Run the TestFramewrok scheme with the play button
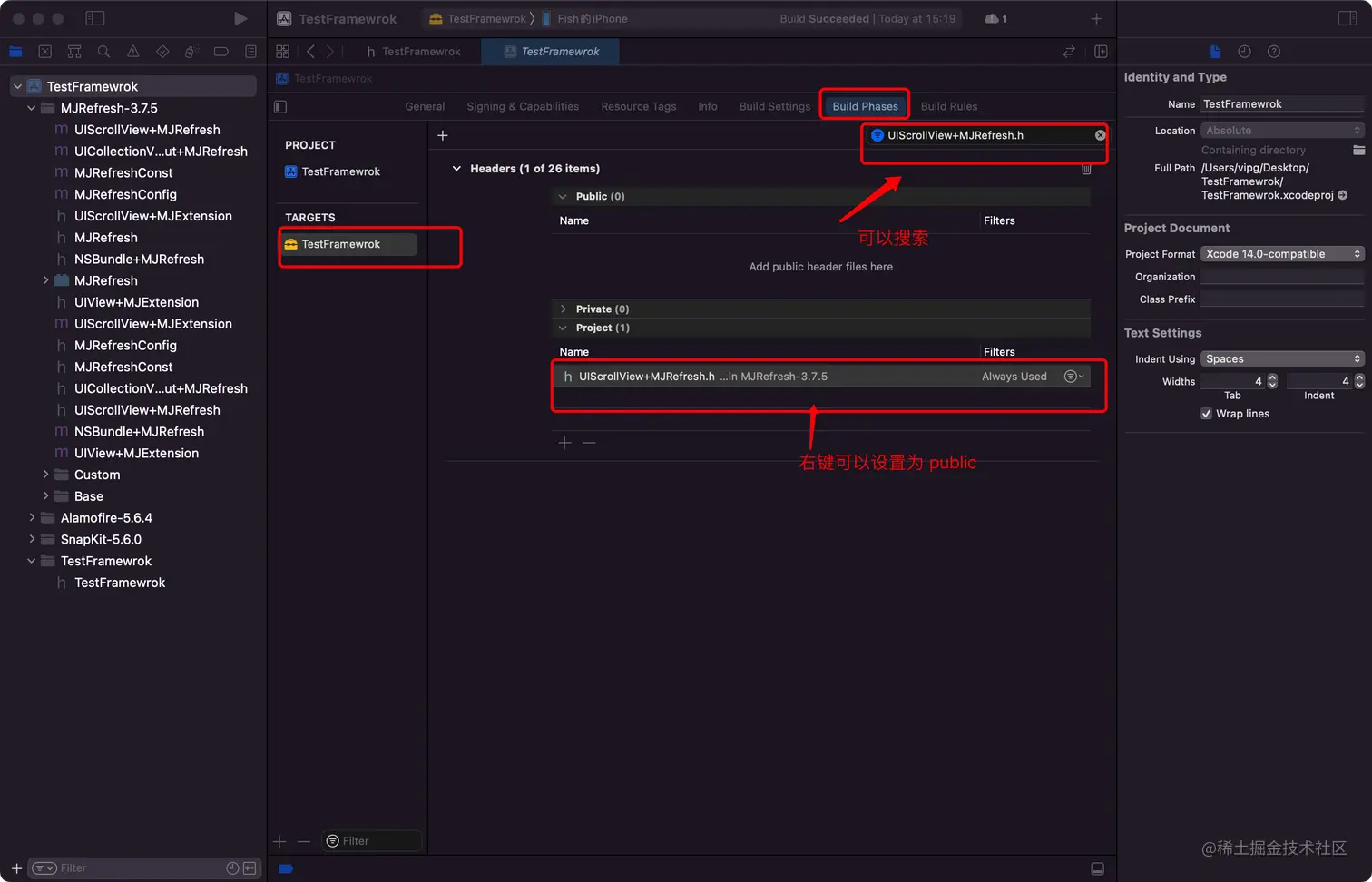Image resolution: width=1372 pixels, height=882 pixels. point(240,18)
